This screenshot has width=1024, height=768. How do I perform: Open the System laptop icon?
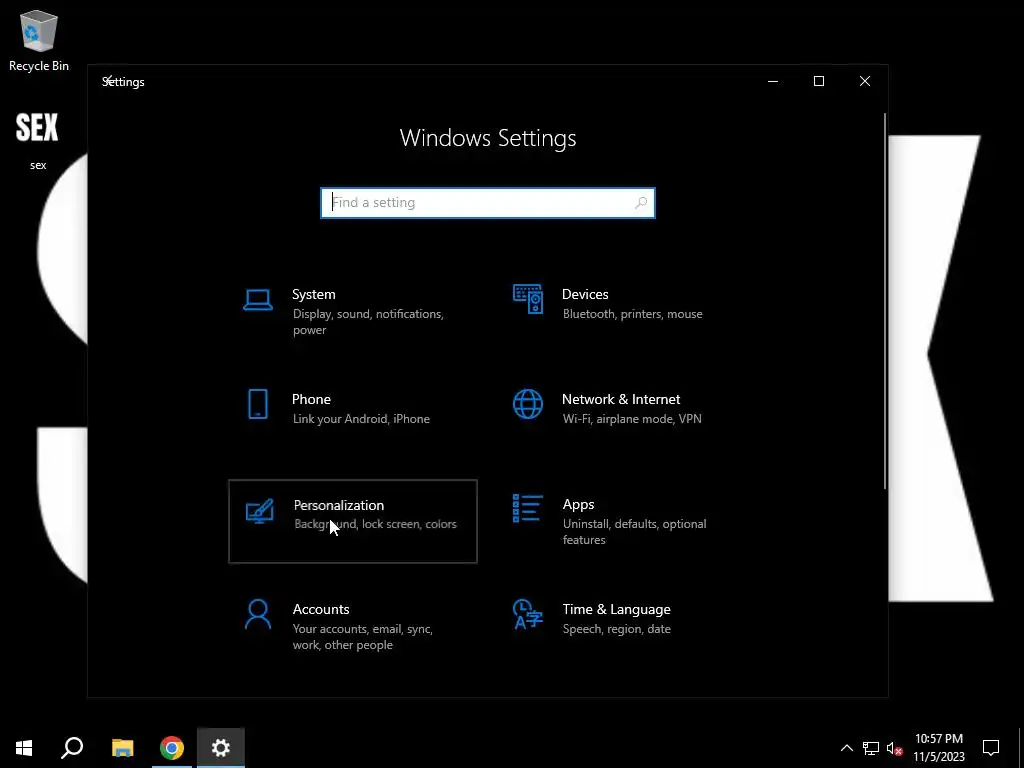258,300
